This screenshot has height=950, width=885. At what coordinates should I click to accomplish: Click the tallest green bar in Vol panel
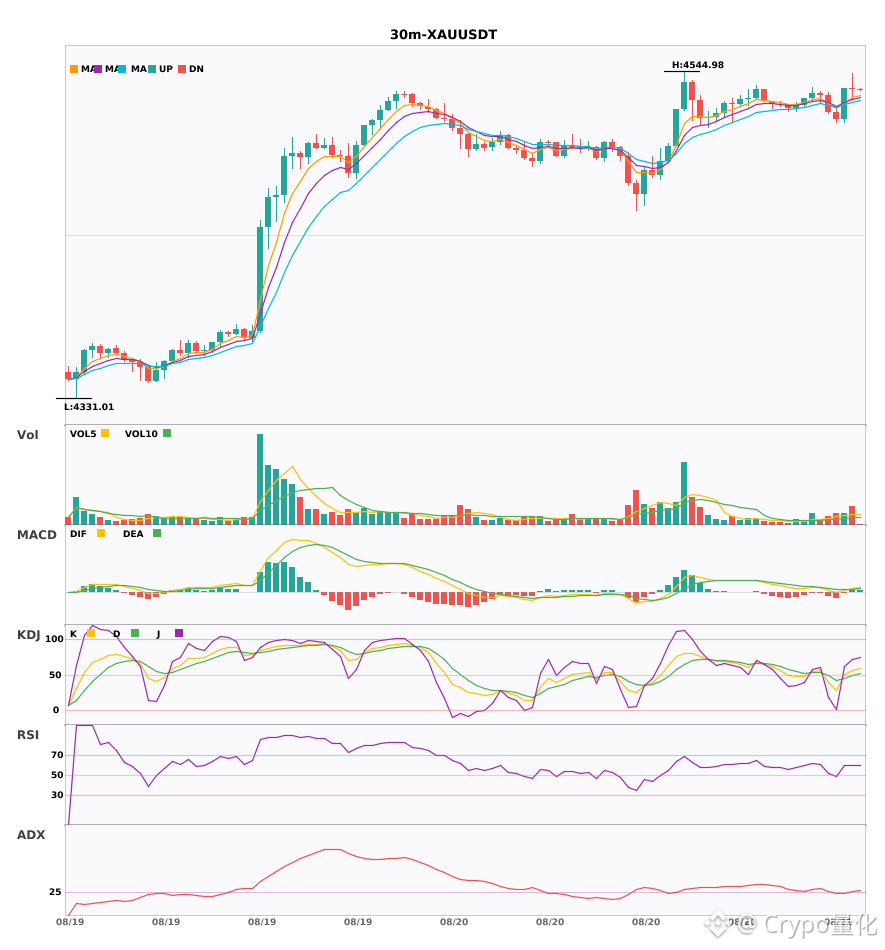260,479
